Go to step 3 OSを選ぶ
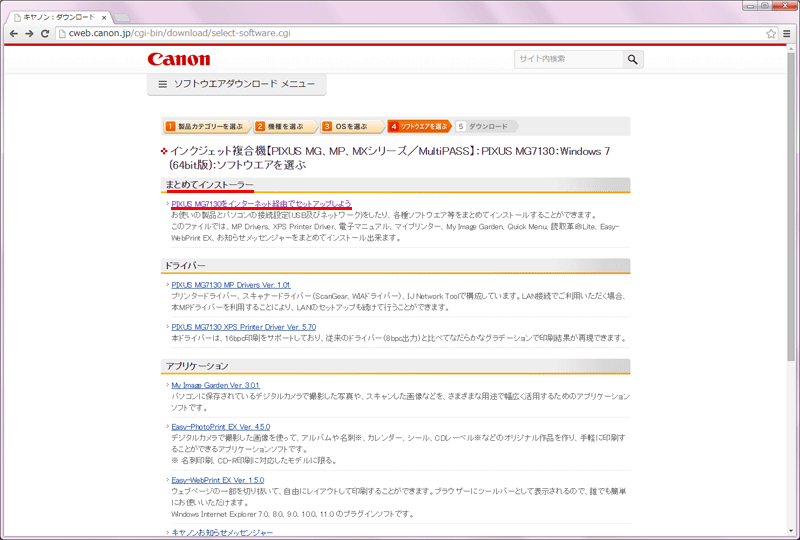 (x=352, y=127)
